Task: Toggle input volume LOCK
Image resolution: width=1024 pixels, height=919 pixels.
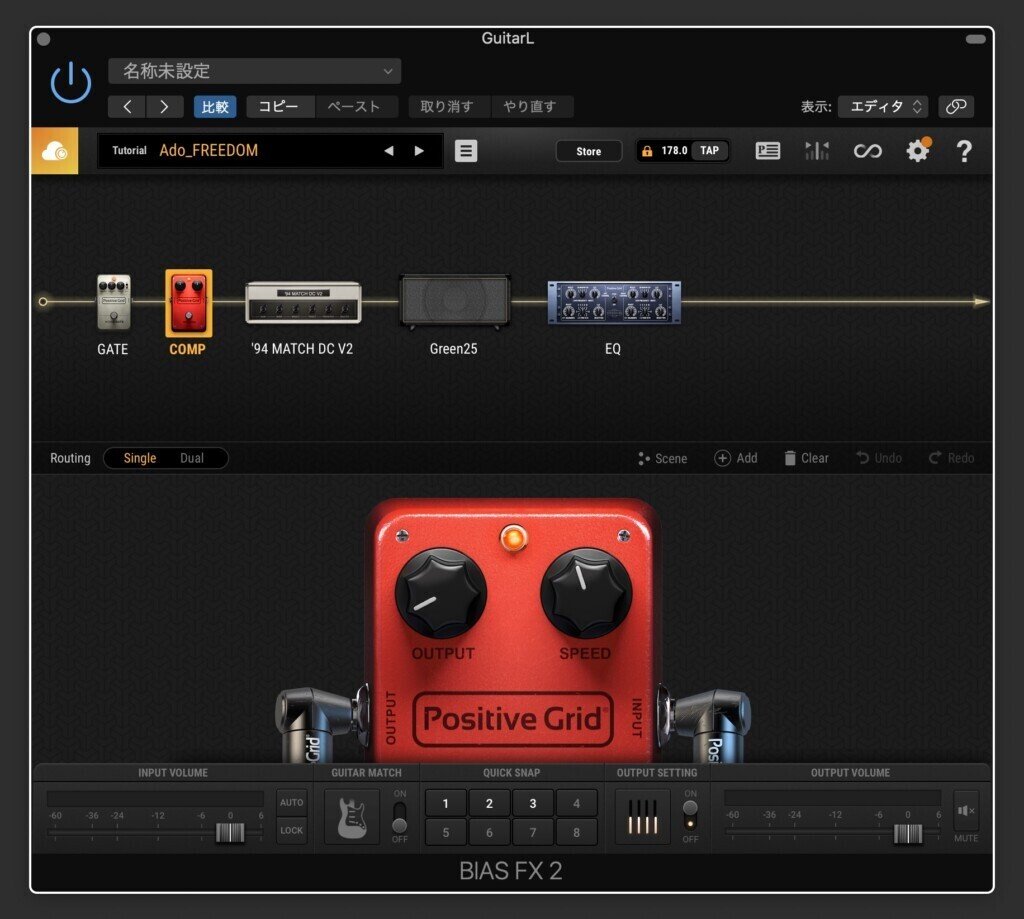Action: pyautogui.click(x=291, y=830)
